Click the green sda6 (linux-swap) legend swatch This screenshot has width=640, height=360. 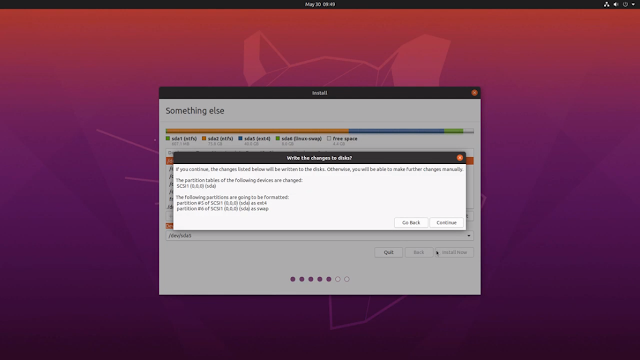[278, 138]
